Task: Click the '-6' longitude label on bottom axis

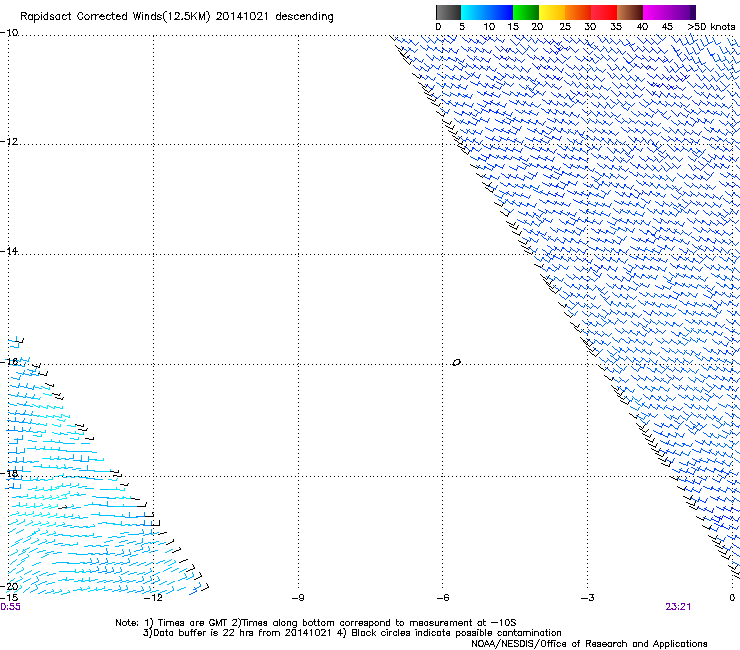Action: point(442,598)
